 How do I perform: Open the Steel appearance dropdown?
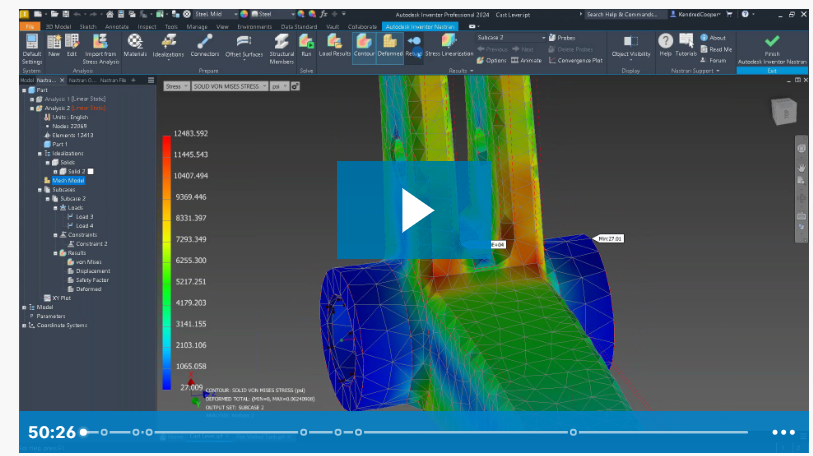tap(273, 15)
